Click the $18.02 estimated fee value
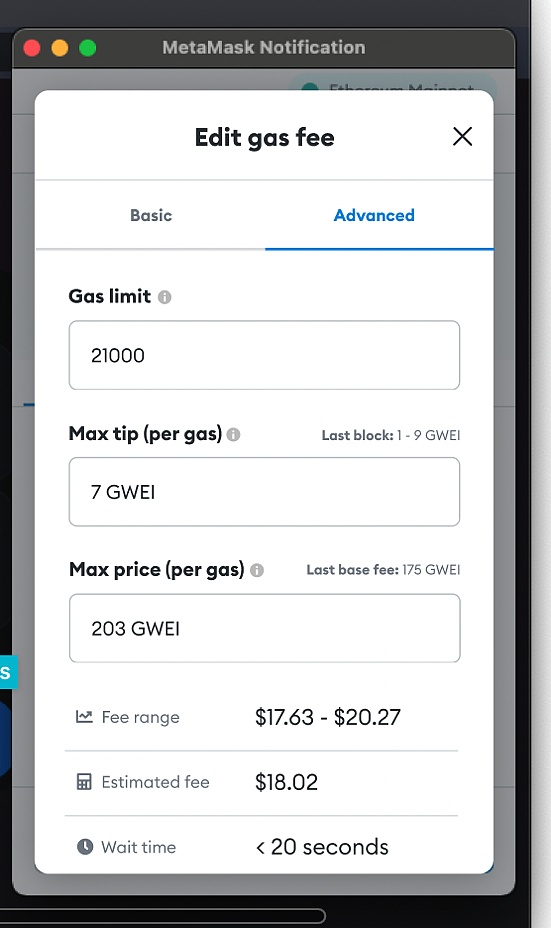This screenshot has width=551, height=928. tap(286, 782)
